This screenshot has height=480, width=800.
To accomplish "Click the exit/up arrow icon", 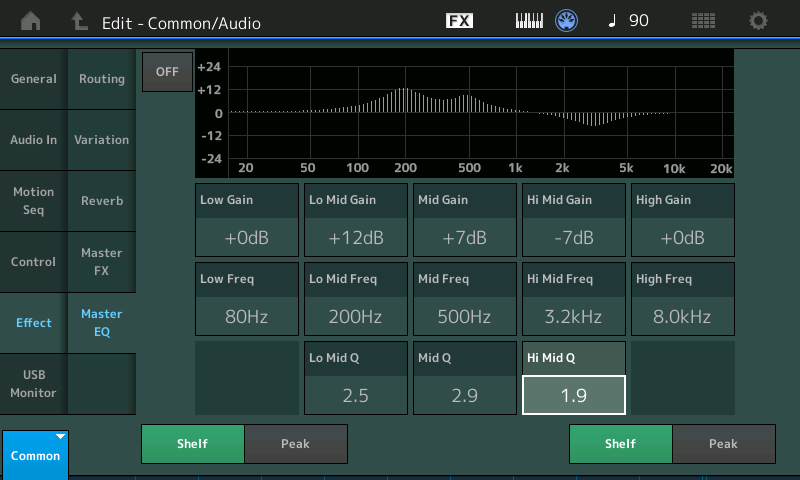I will tap(79, 21).
